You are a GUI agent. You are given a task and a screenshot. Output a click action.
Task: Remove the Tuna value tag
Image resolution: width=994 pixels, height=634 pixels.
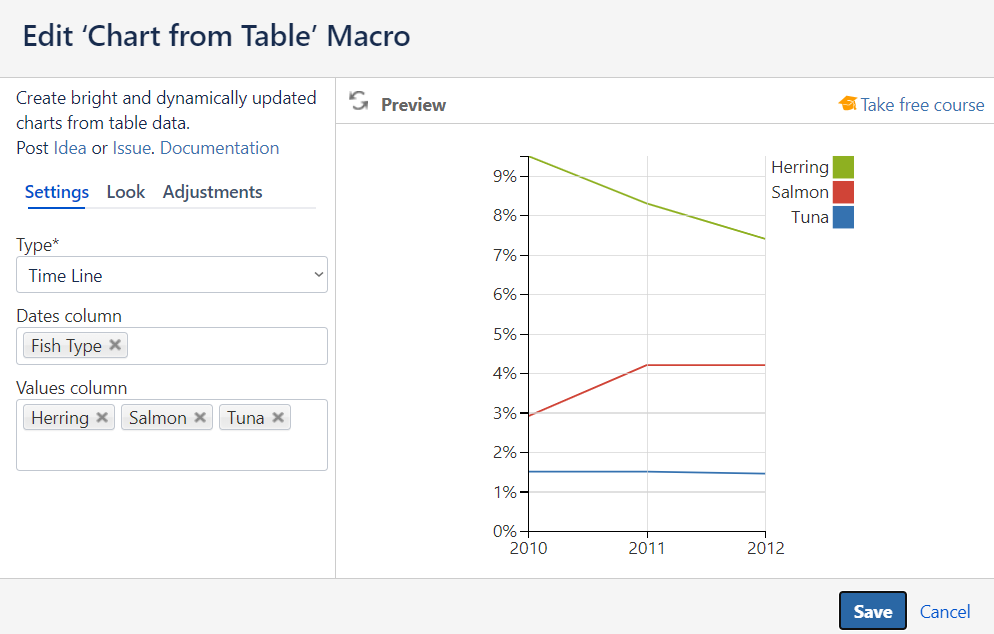click(278, 417)
